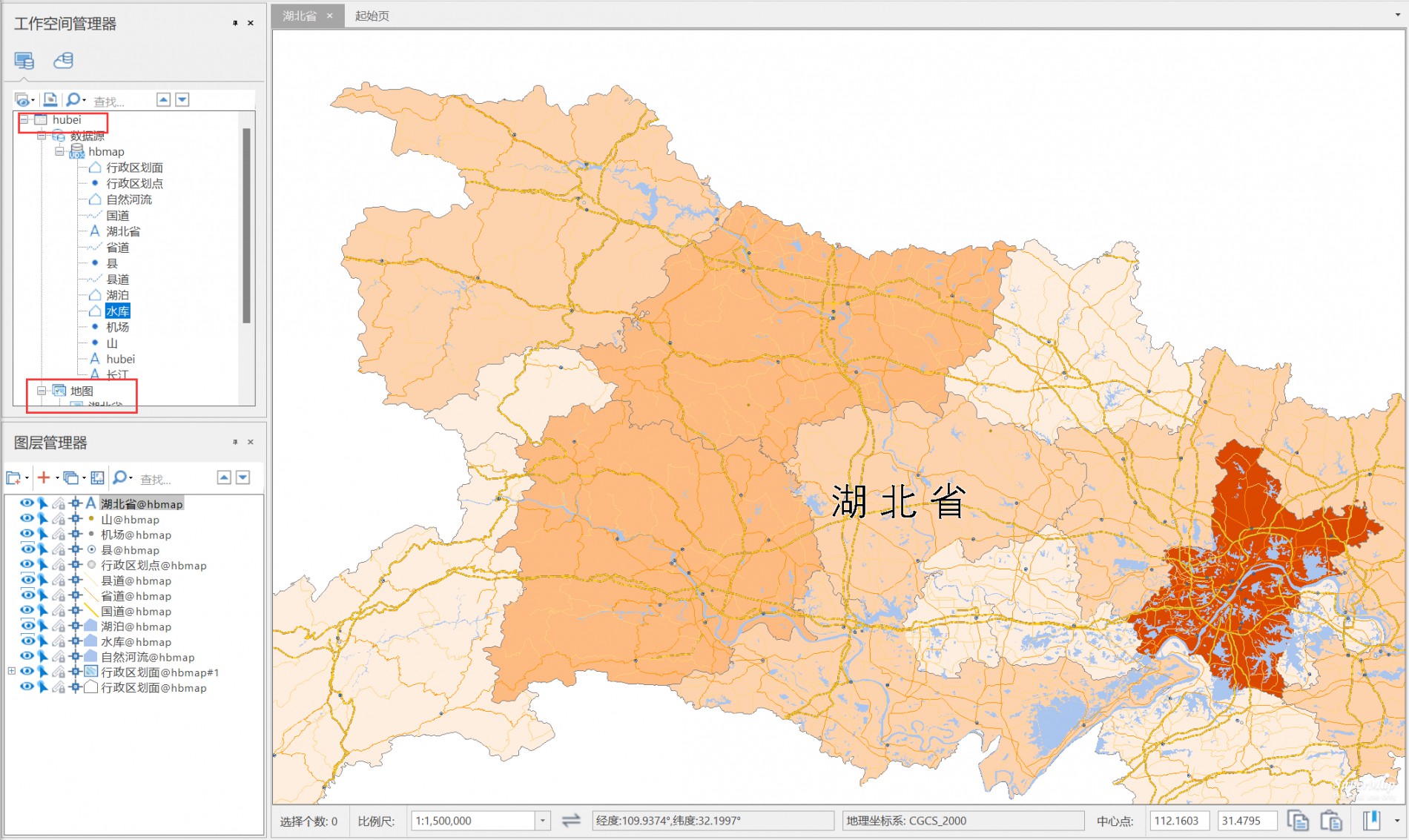Move layer up with layer manager up arrow
This screenshot has height=840, width=1409.
click(224, 477)
